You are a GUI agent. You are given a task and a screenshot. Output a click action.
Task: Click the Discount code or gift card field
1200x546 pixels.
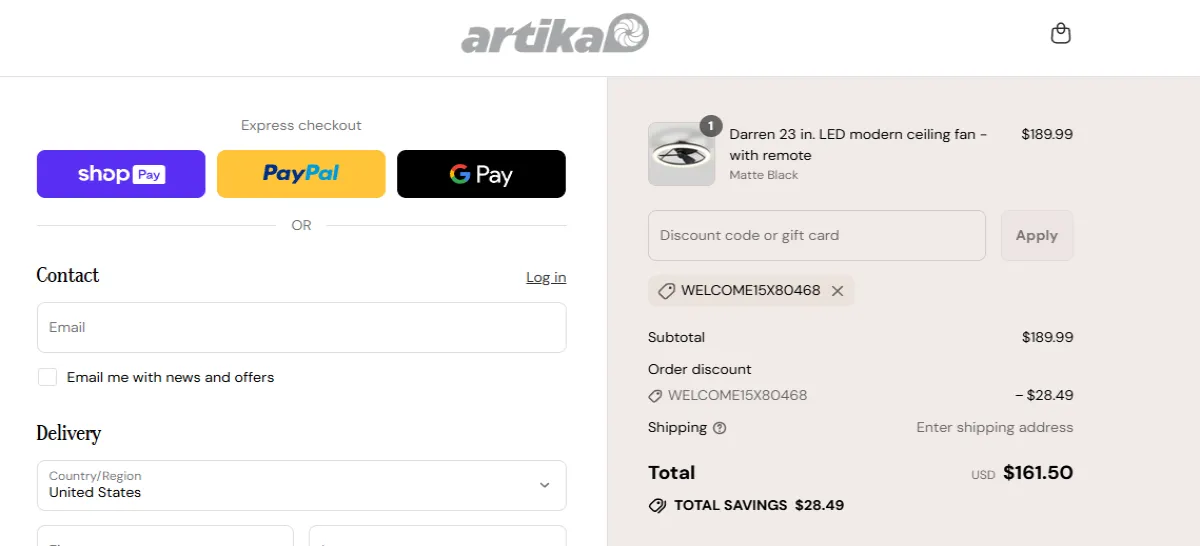tap(816, 235)
